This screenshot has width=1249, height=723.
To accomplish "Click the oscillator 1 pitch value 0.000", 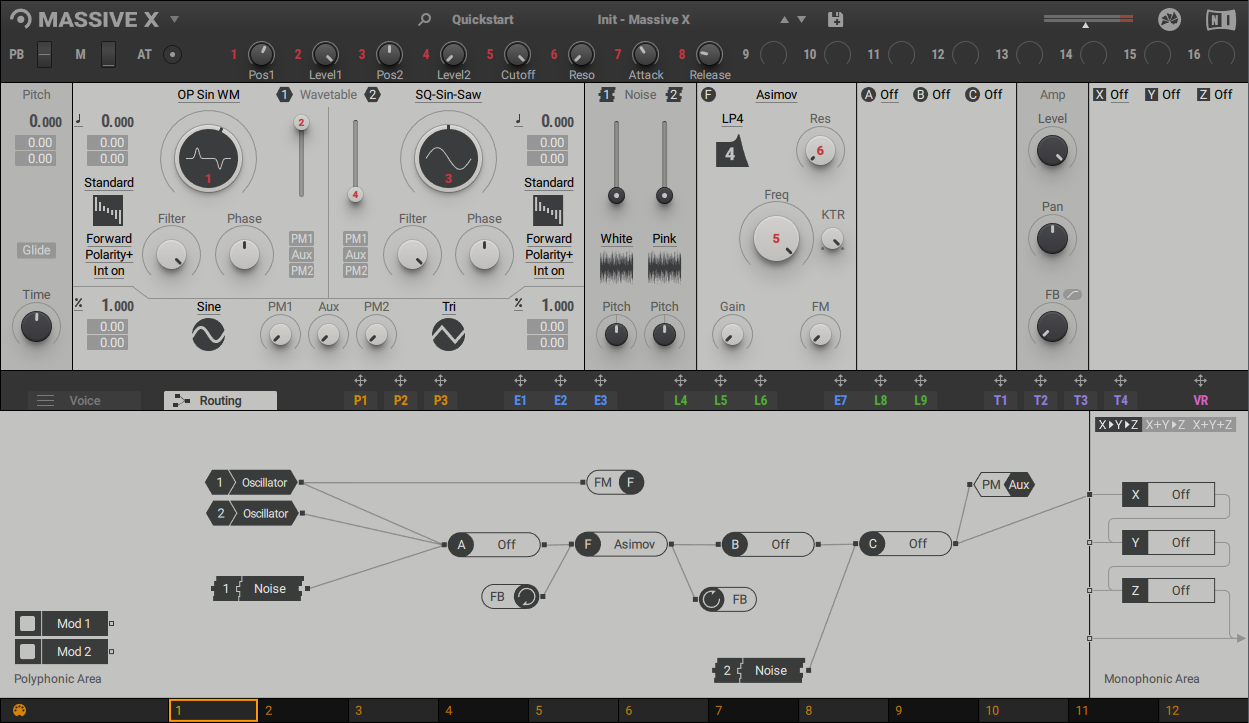I will click(x=117, y=122).
